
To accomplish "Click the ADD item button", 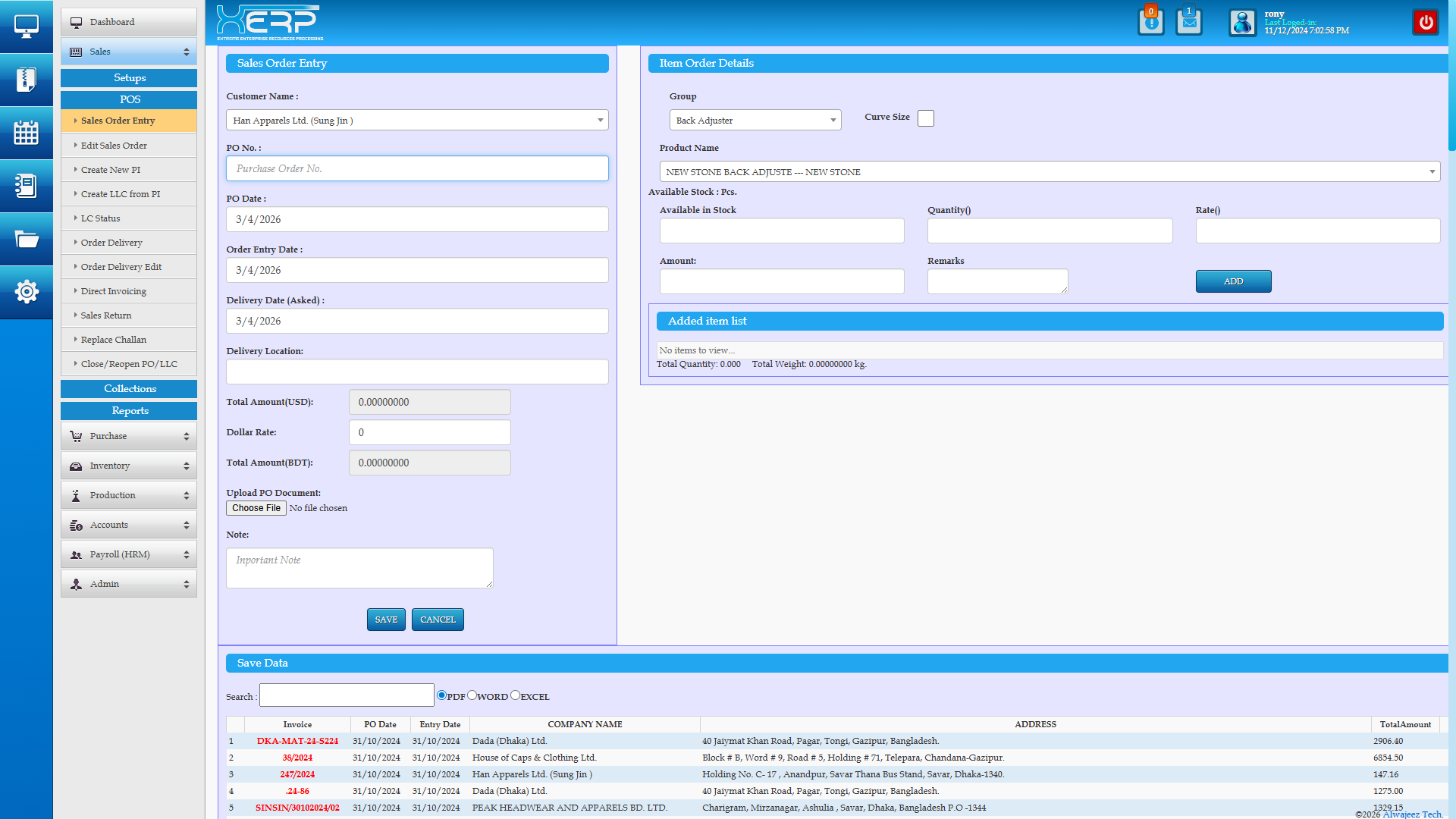I will 1233,281.
